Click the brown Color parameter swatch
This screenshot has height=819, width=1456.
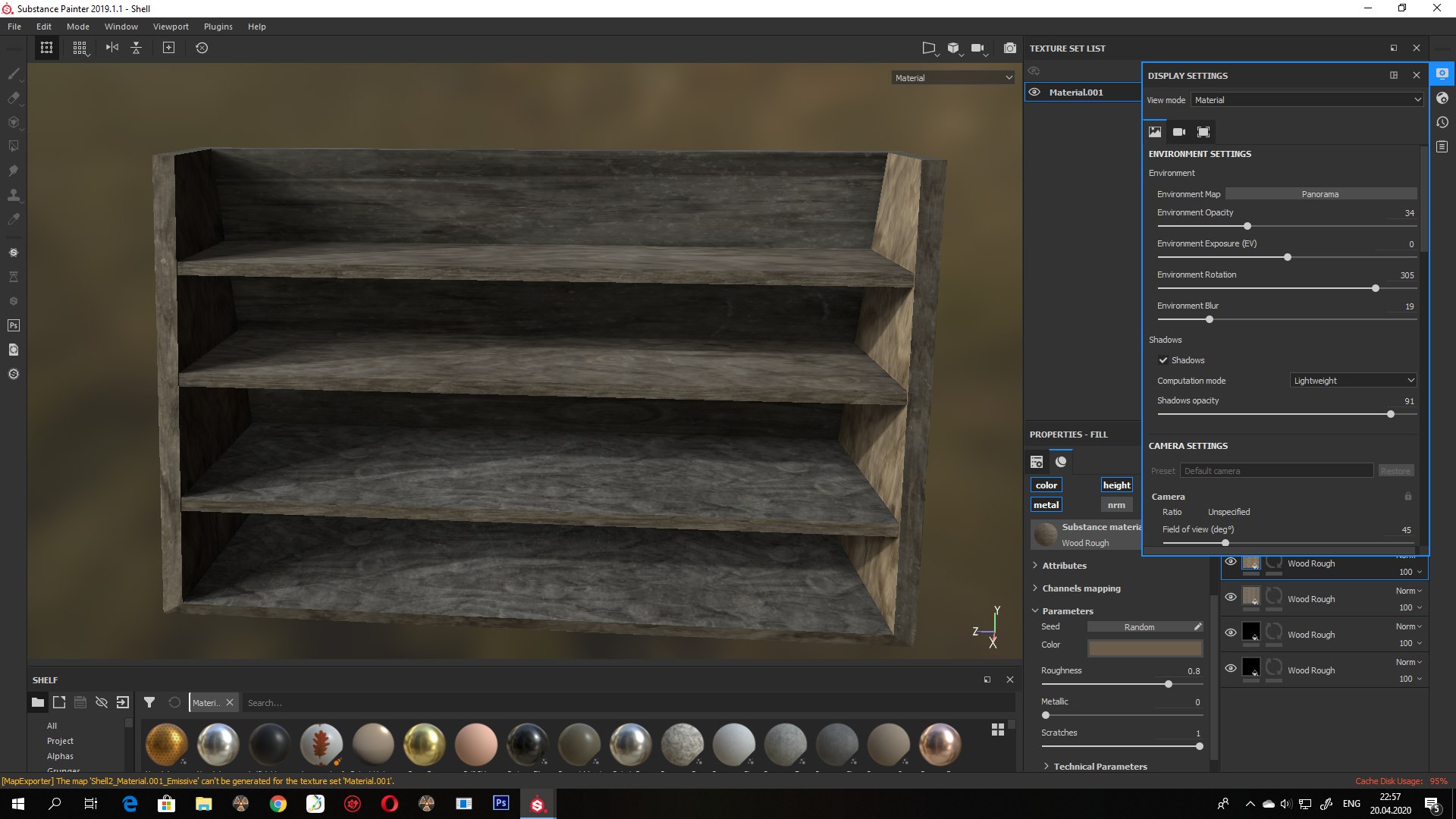1144,648
